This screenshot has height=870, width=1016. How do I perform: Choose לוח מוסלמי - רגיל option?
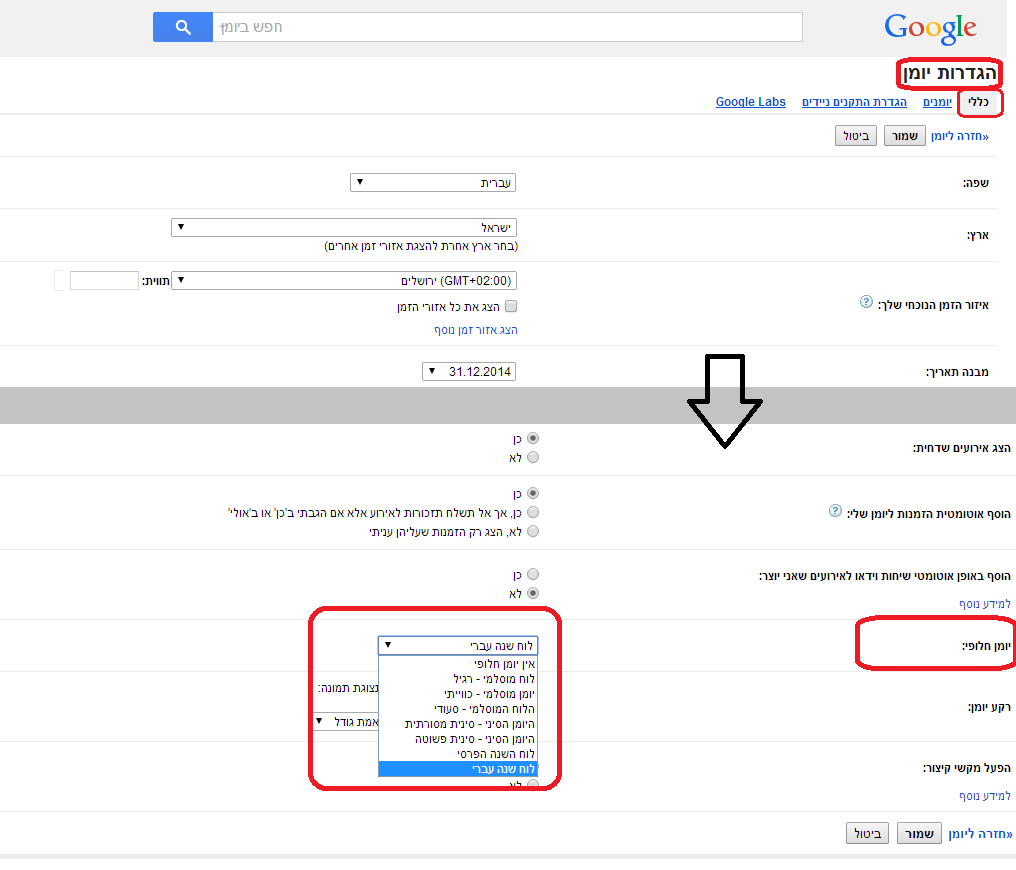pos(458,679)
